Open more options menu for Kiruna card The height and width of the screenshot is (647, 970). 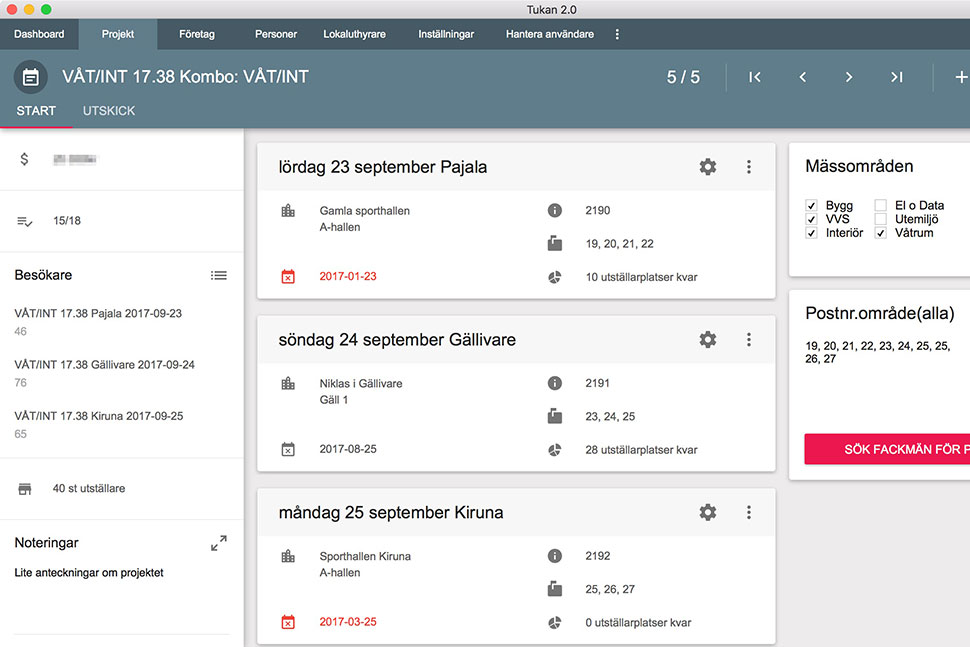click(x=749, y=513)
